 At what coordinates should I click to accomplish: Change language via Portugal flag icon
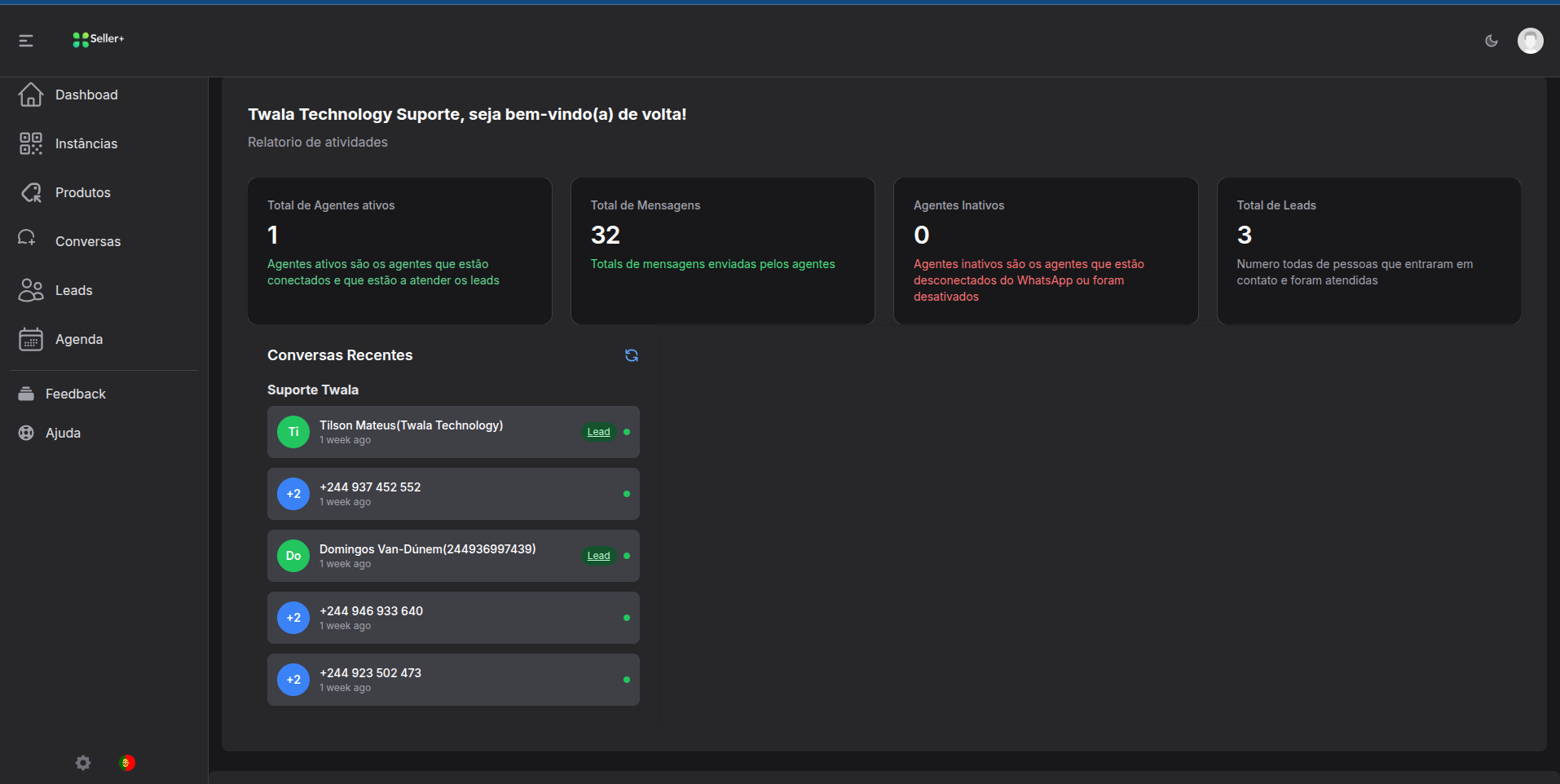[127, 763]
